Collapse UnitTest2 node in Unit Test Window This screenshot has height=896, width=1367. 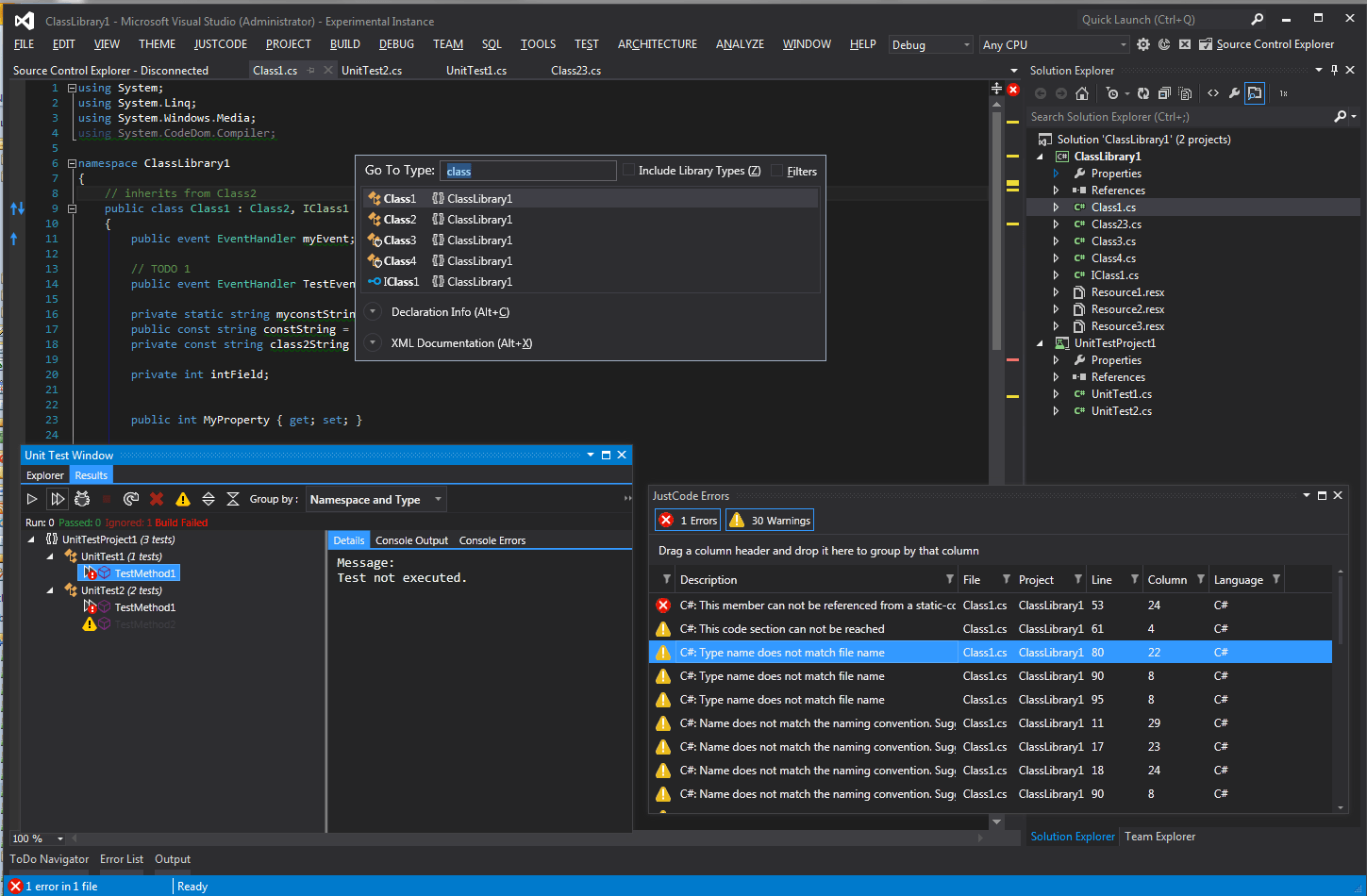(x=50, y=590)
